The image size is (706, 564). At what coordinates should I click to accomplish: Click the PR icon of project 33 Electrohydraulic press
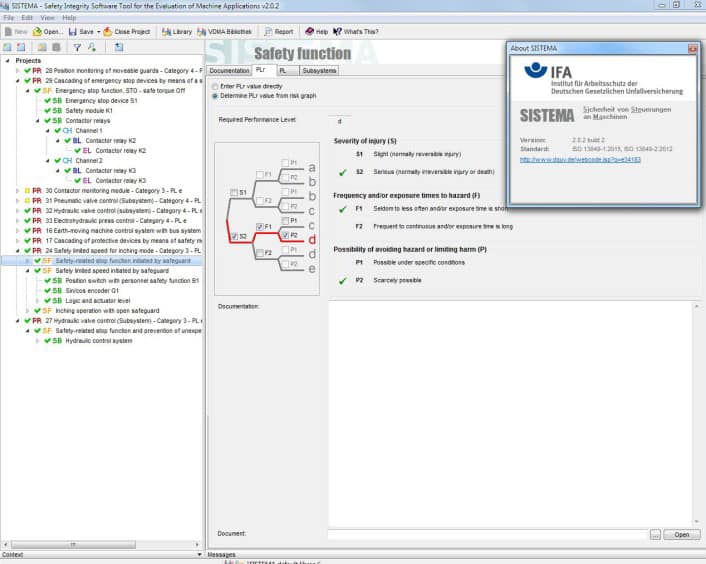(x=37, y=221)
